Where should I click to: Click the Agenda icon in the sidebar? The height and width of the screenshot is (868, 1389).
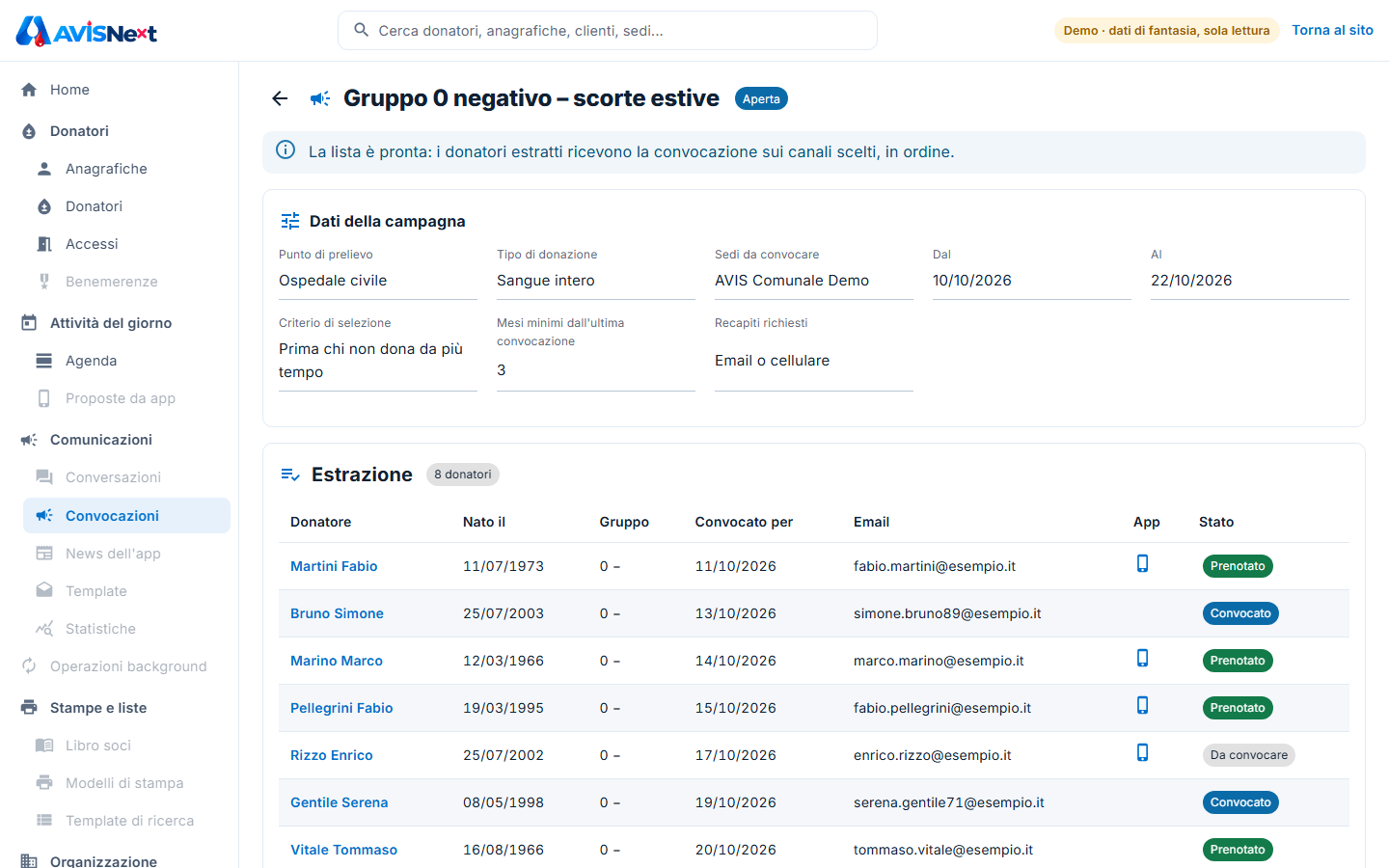pos(44,361)
